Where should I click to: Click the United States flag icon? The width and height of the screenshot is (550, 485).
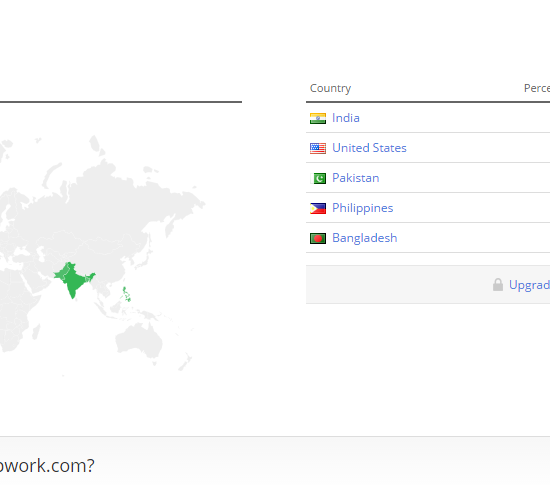click(x=318, y=148)
